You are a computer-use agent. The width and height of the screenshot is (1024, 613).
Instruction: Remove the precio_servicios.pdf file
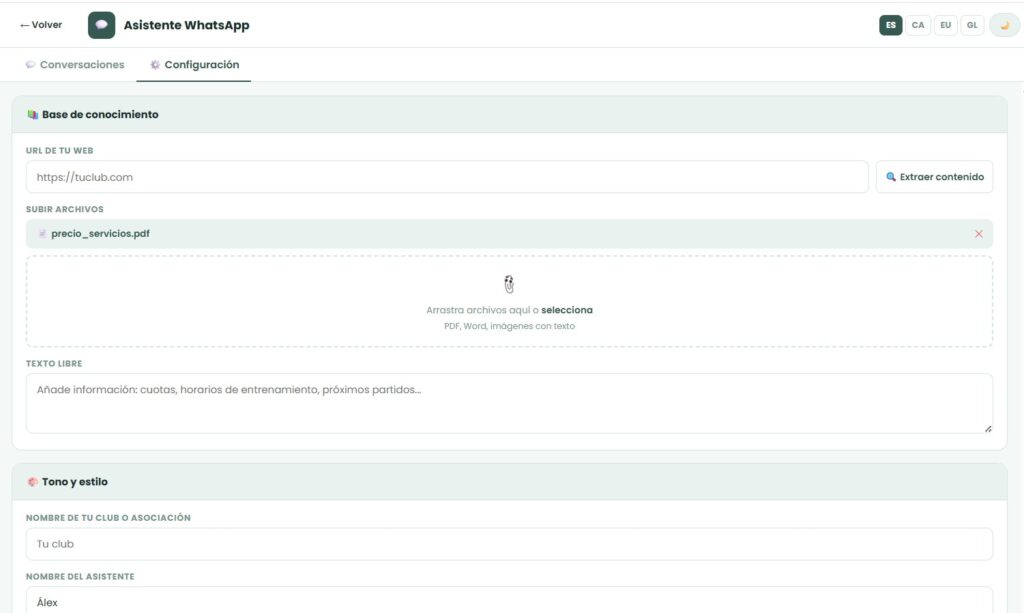pos(978,234)
